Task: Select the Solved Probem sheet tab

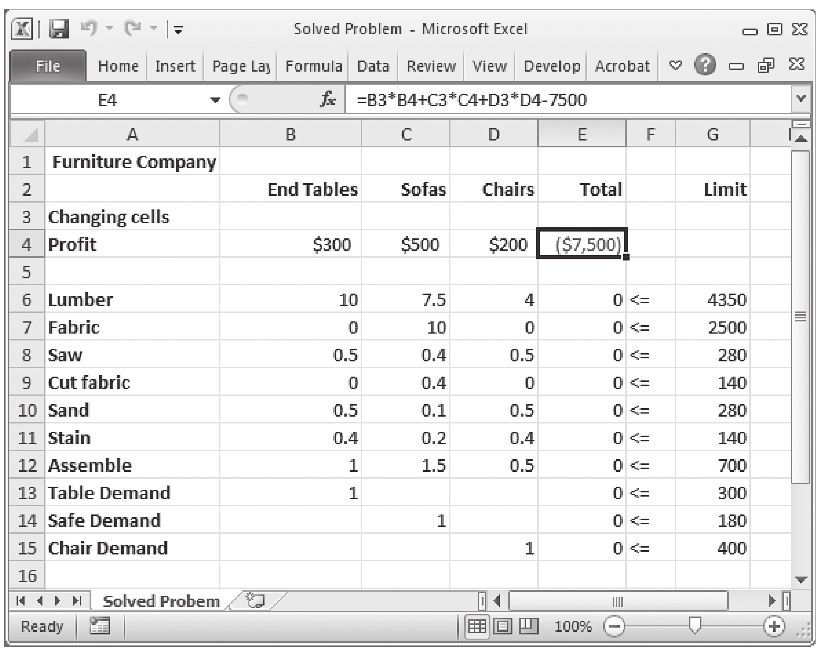Action: coord(160,601)
